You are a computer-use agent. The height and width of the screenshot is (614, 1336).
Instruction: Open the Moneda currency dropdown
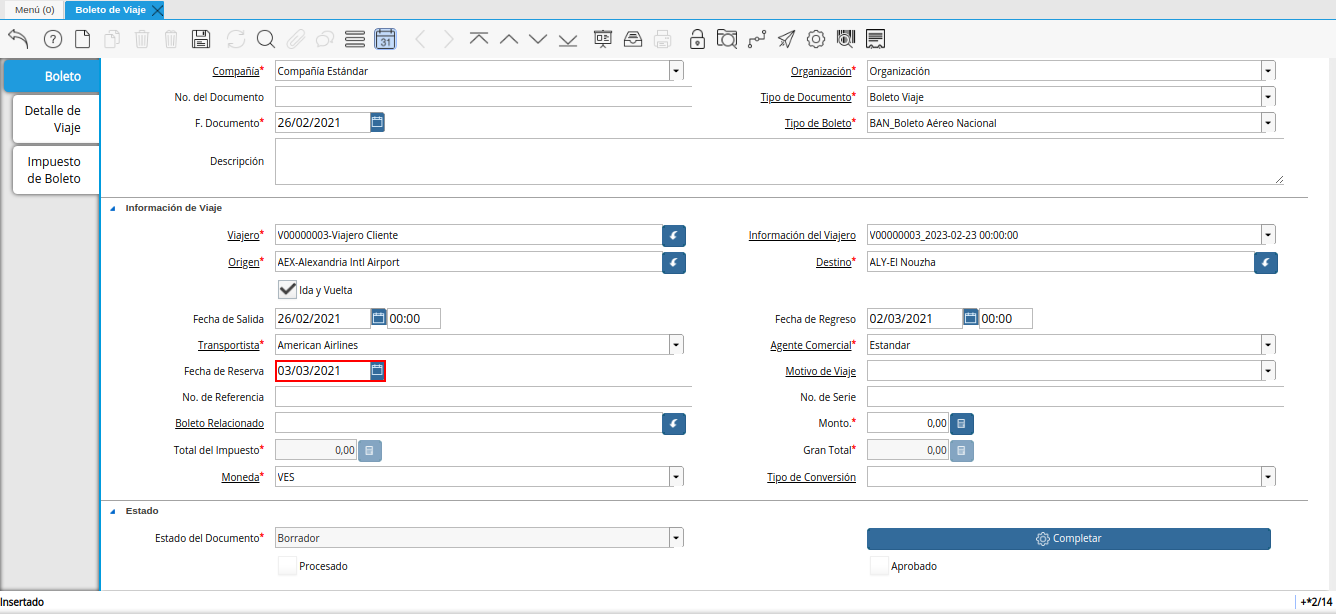[x=676, y=477]
